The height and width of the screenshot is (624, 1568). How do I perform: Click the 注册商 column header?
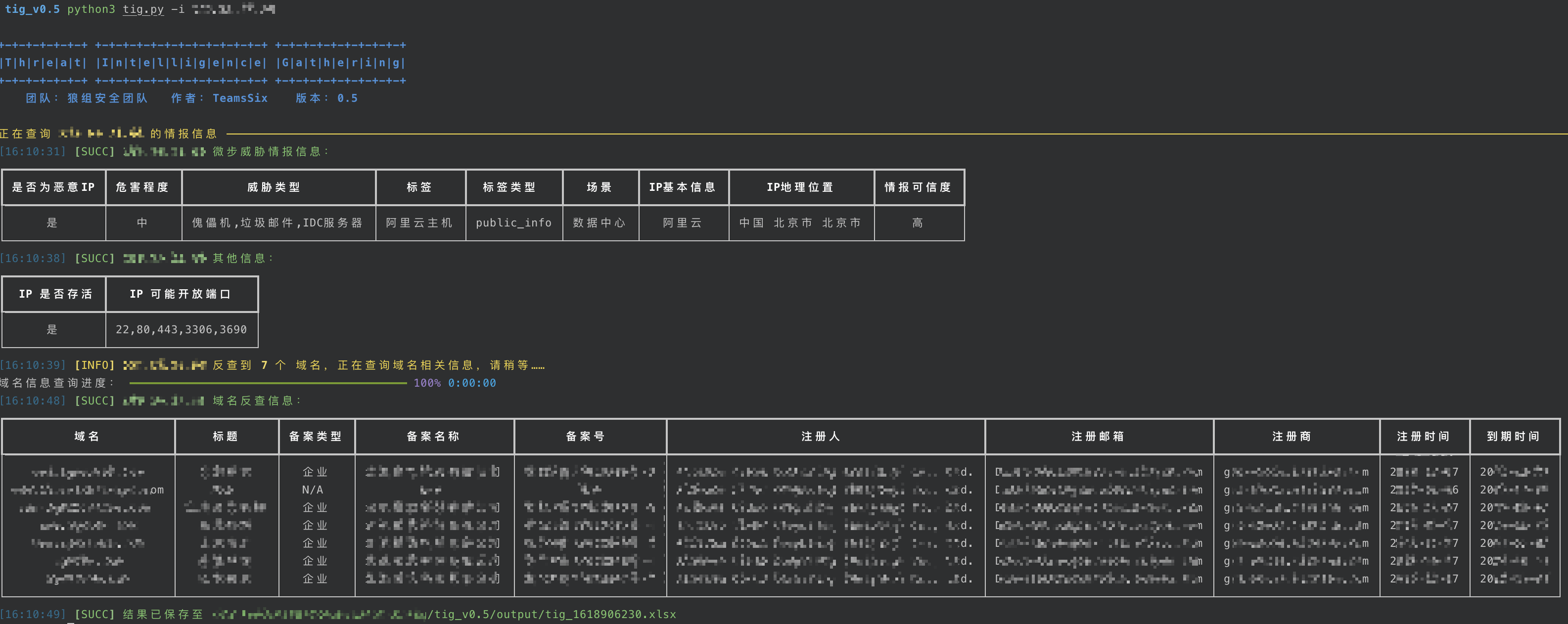pos(1291,436)
